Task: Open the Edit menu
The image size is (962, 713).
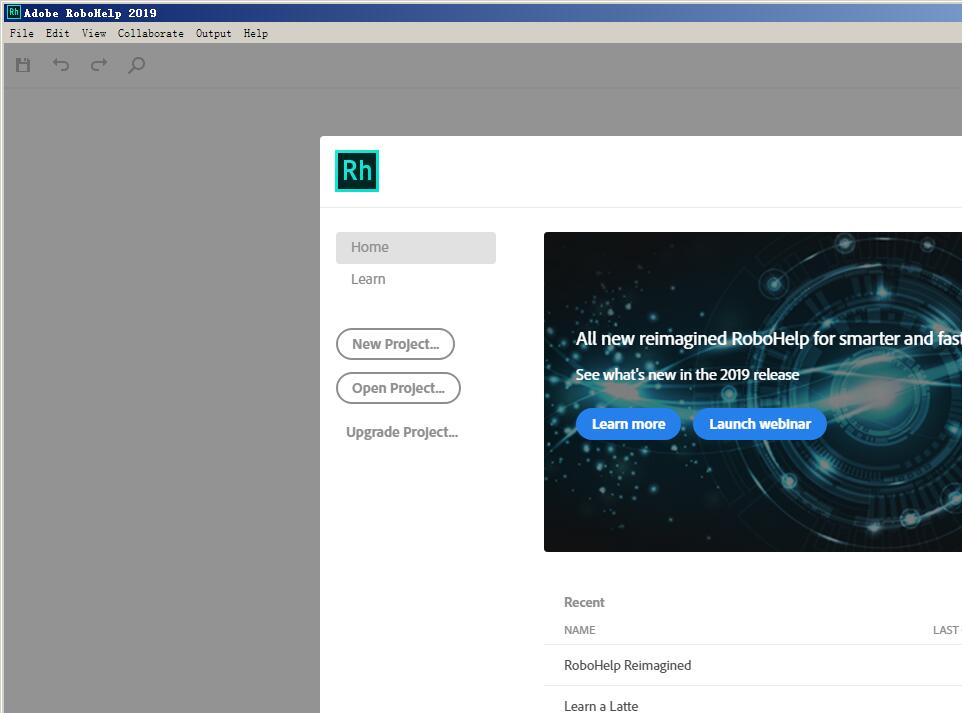Action: point(58,33)
